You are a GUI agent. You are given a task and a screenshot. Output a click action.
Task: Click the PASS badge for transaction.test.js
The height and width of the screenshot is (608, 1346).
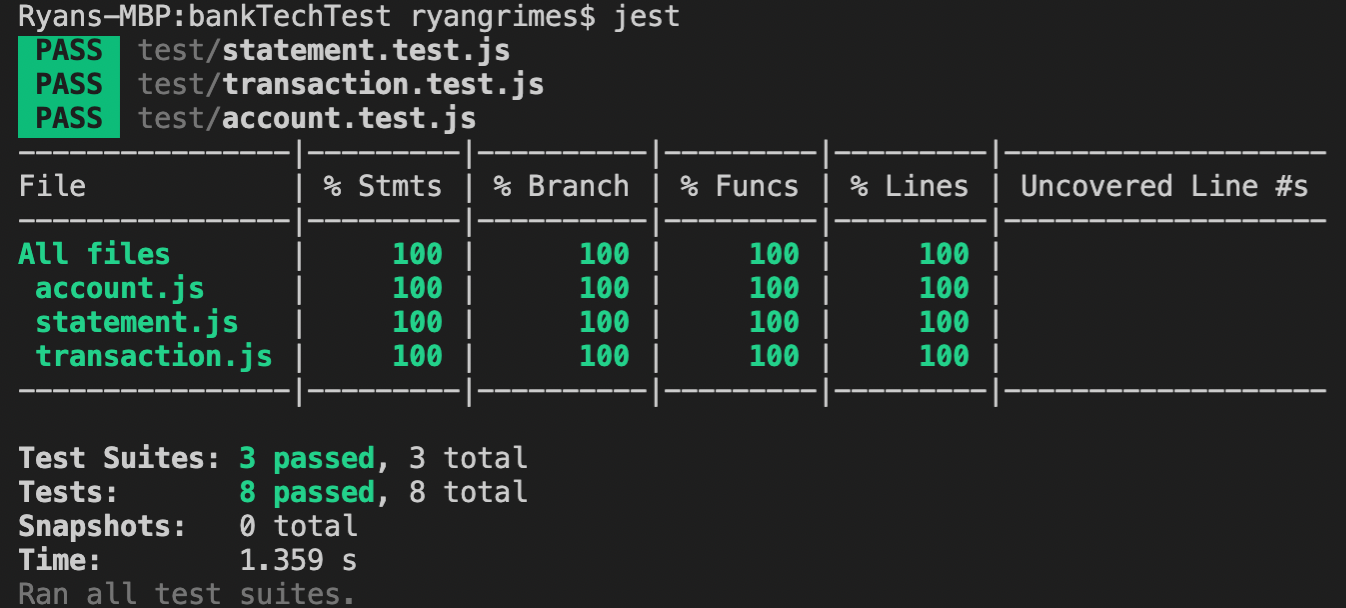[x=69, y=84]
